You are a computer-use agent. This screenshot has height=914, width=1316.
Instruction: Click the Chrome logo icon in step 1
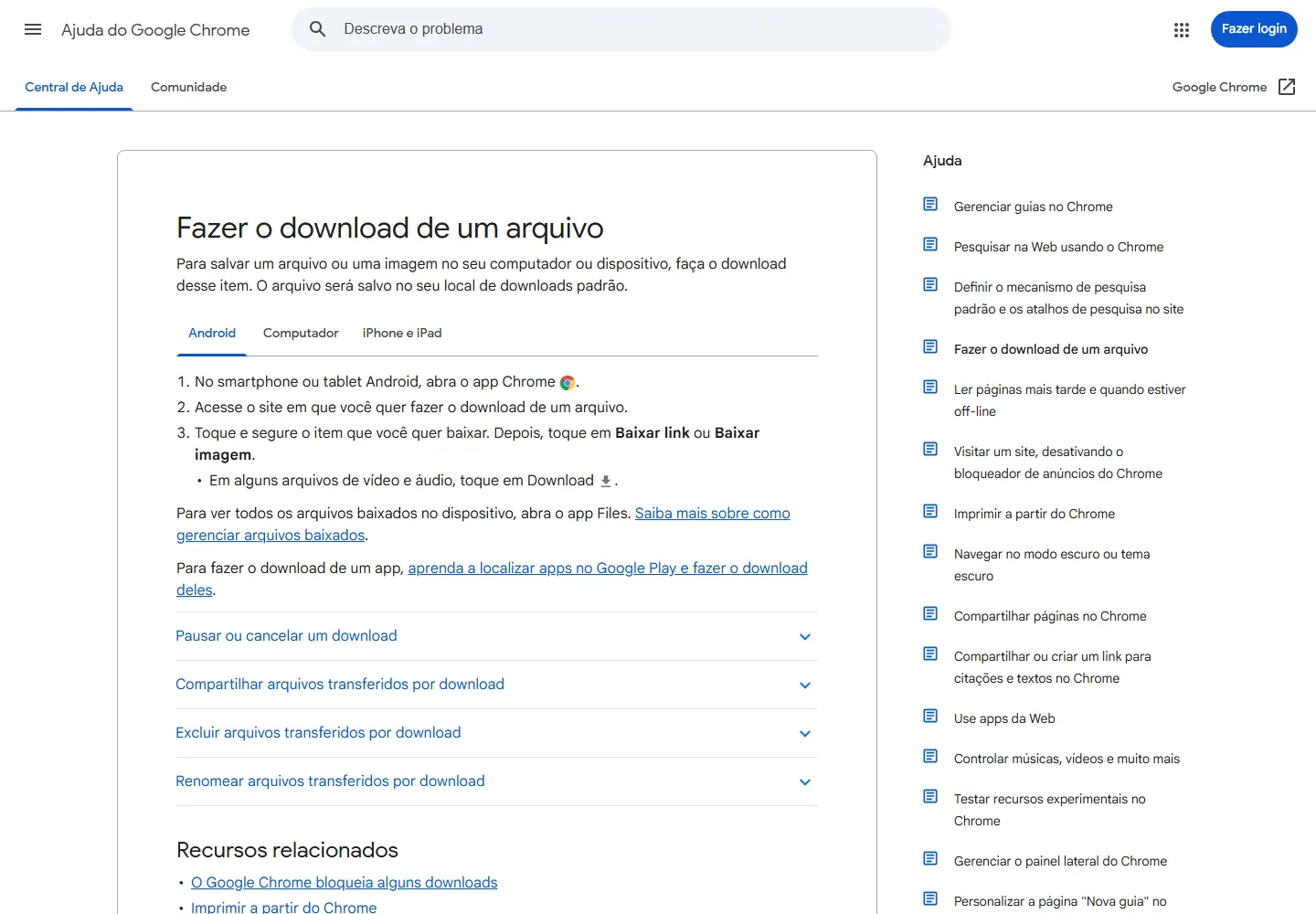tap(568, 383)
